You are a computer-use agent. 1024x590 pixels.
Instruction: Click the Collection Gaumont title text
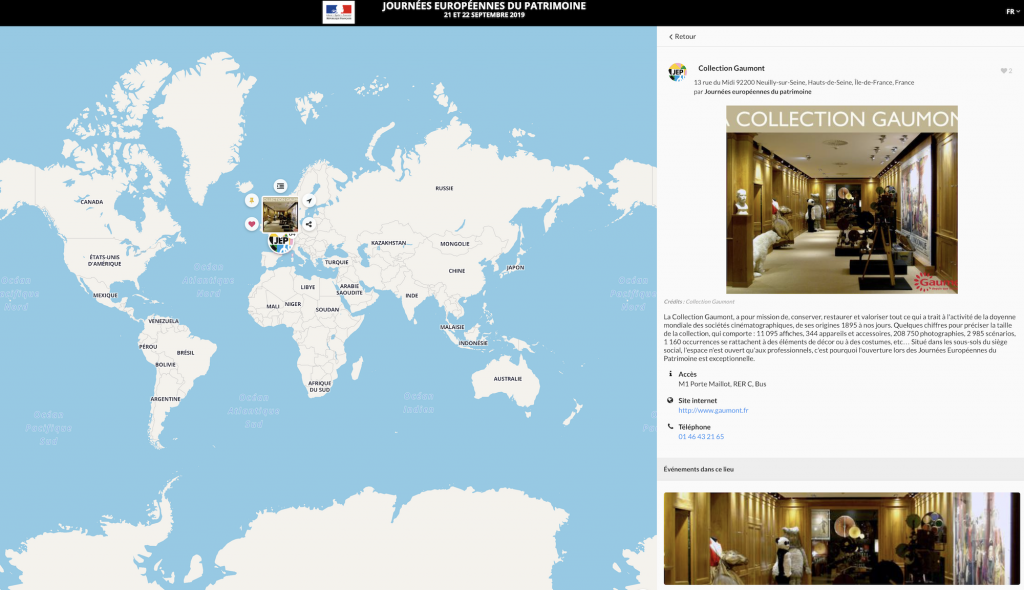coord(731,68)
